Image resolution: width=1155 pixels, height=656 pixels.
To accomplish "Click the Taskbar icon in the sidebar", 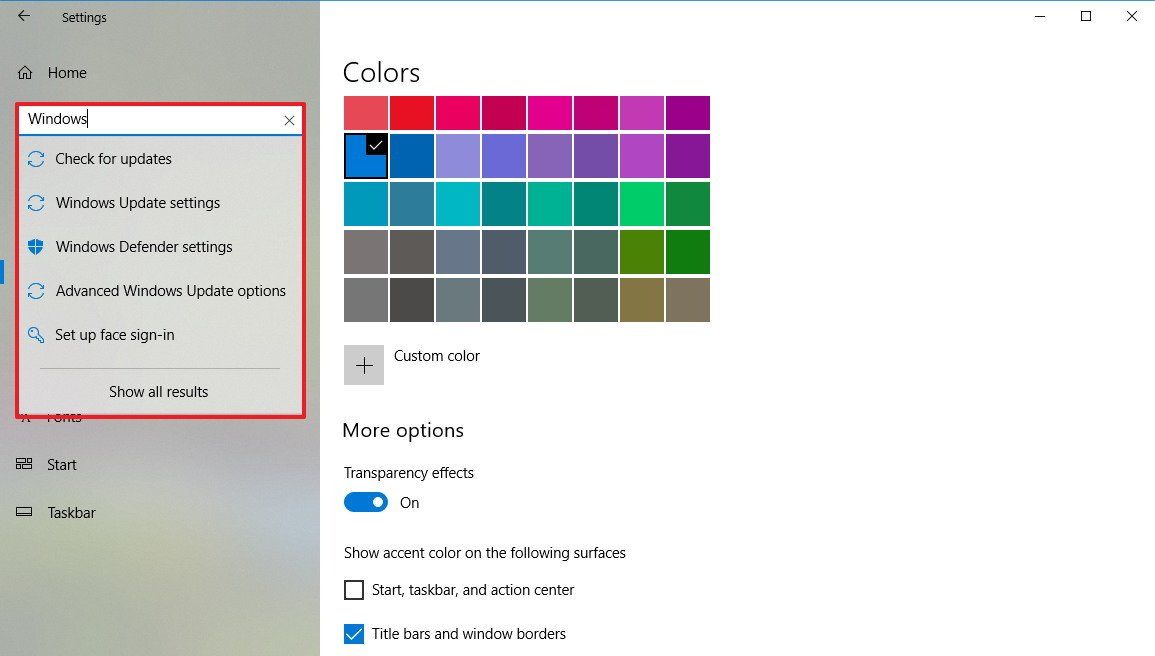I will tap(24, 512).
